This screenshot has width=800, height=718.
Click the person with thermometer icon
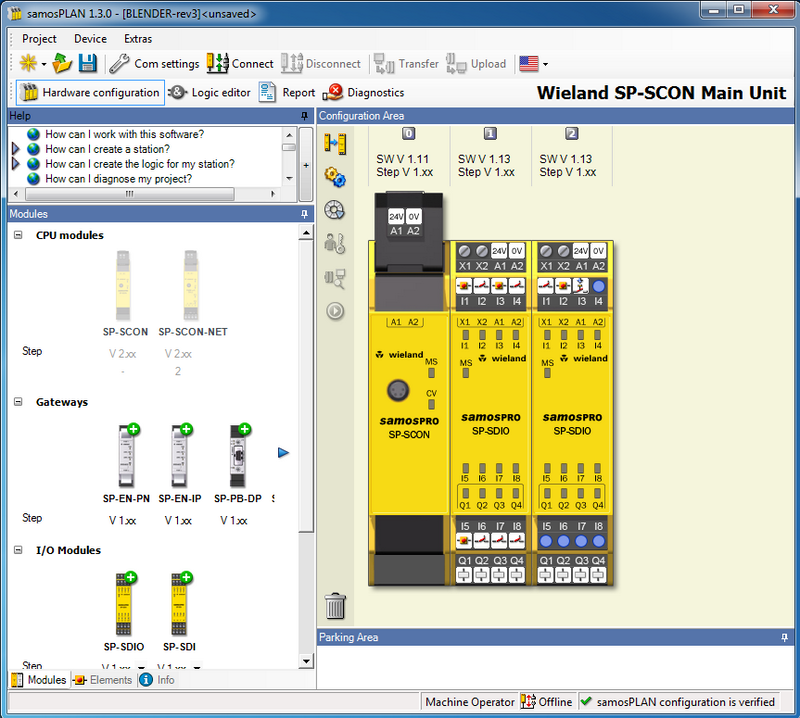[x=335, y=243]
